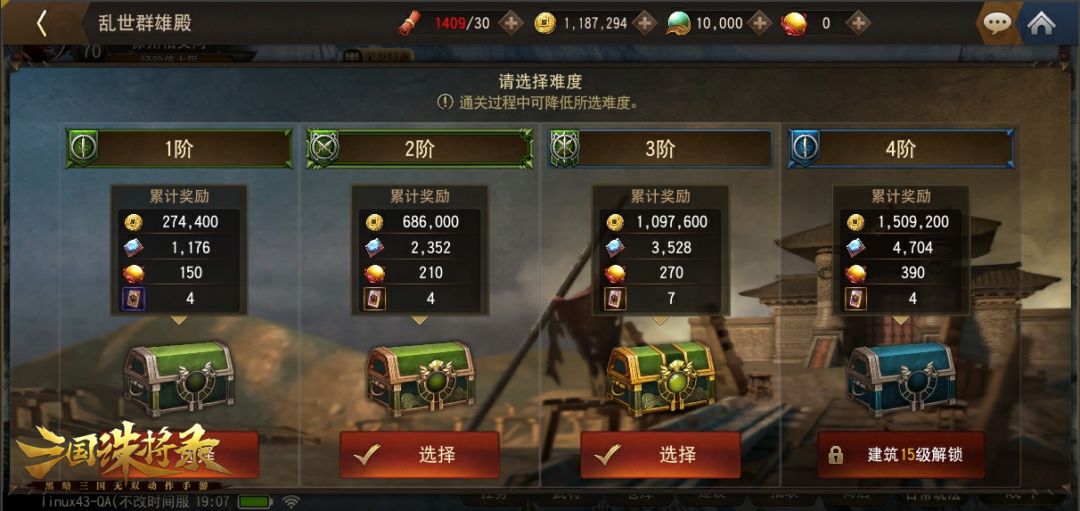
Task: Open the 1阶 green treasure chest
Action: click(x=179, y=378)
